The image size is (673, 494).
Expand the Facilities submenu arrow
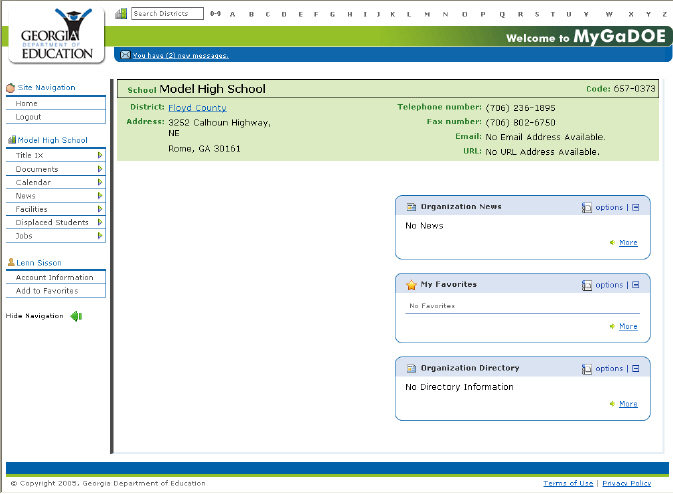tap(100, 209)
